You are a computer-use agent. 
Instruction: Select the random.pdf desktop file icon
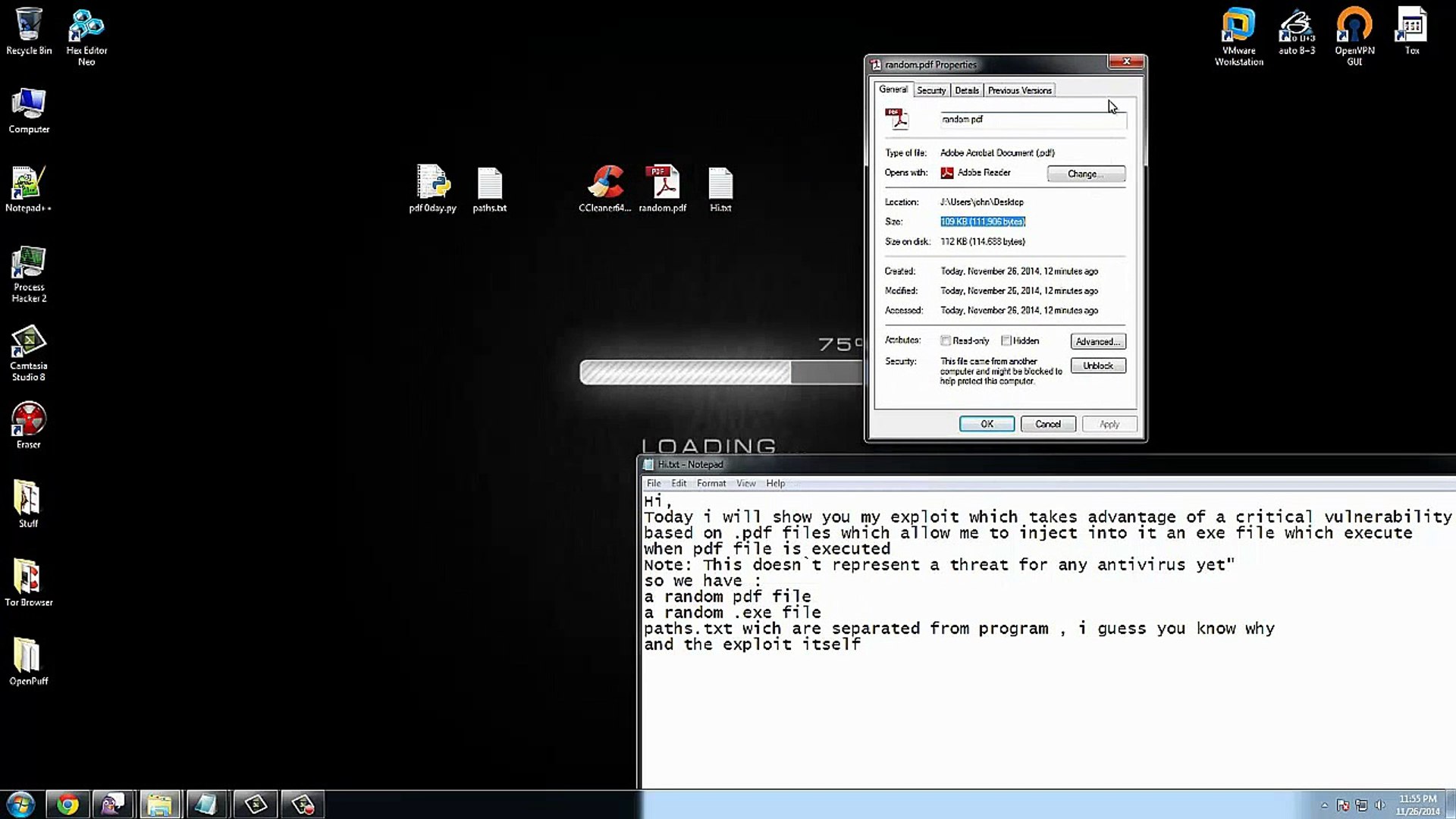point(662,184)
